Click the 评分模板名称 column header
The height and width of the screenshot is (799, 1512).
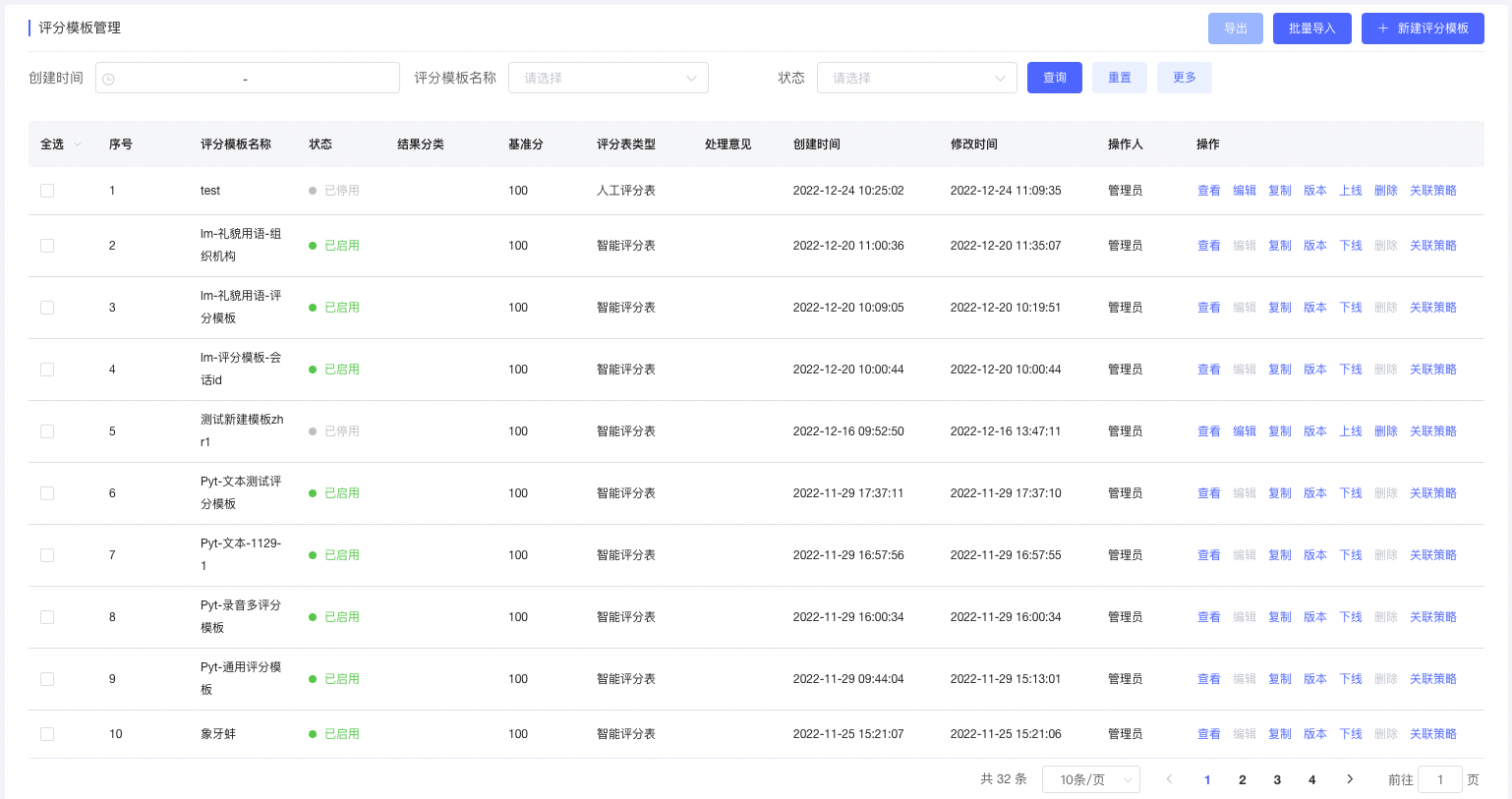(236, 144)
